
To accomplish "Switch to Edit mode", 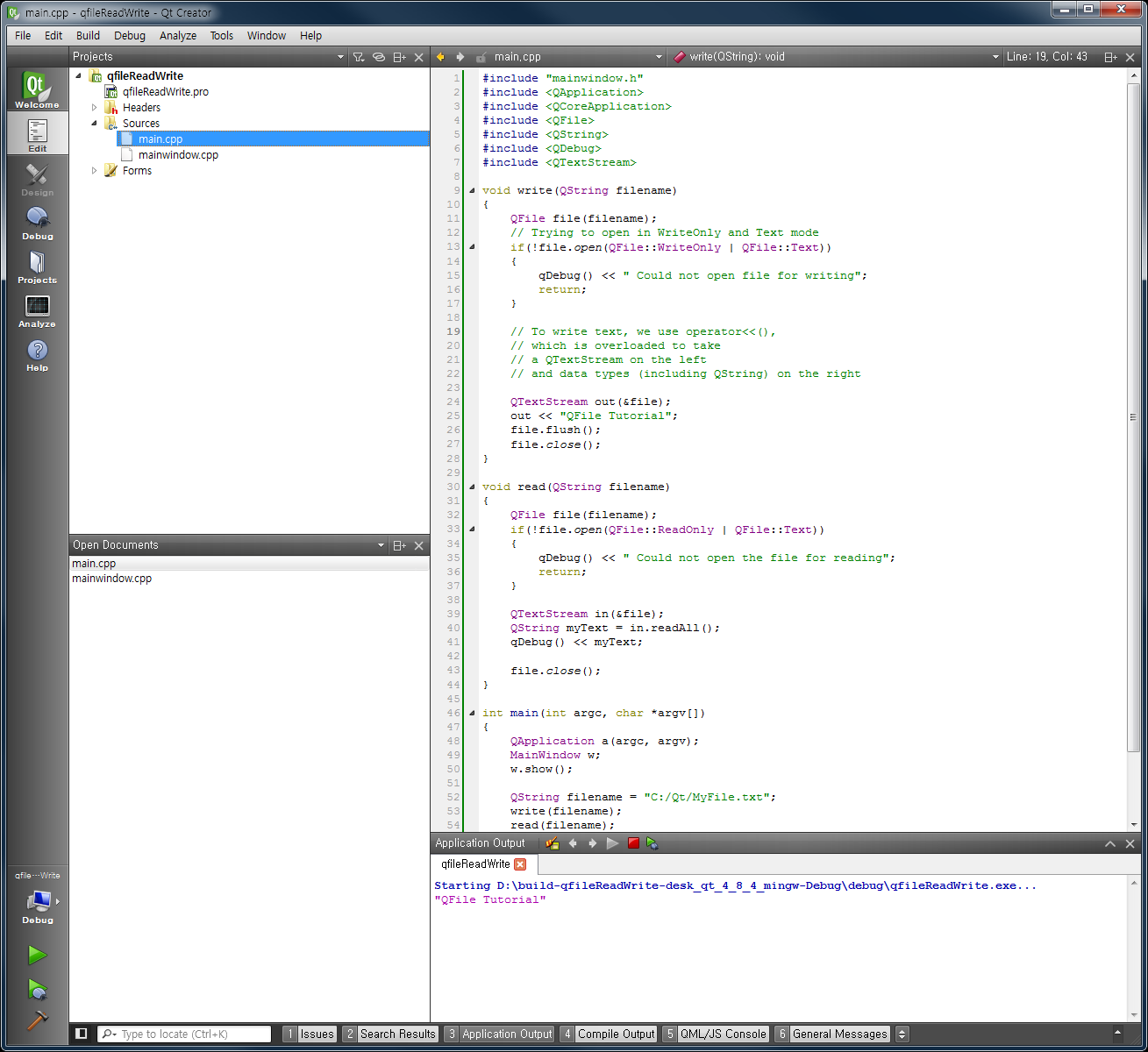I will coord(37,134).
